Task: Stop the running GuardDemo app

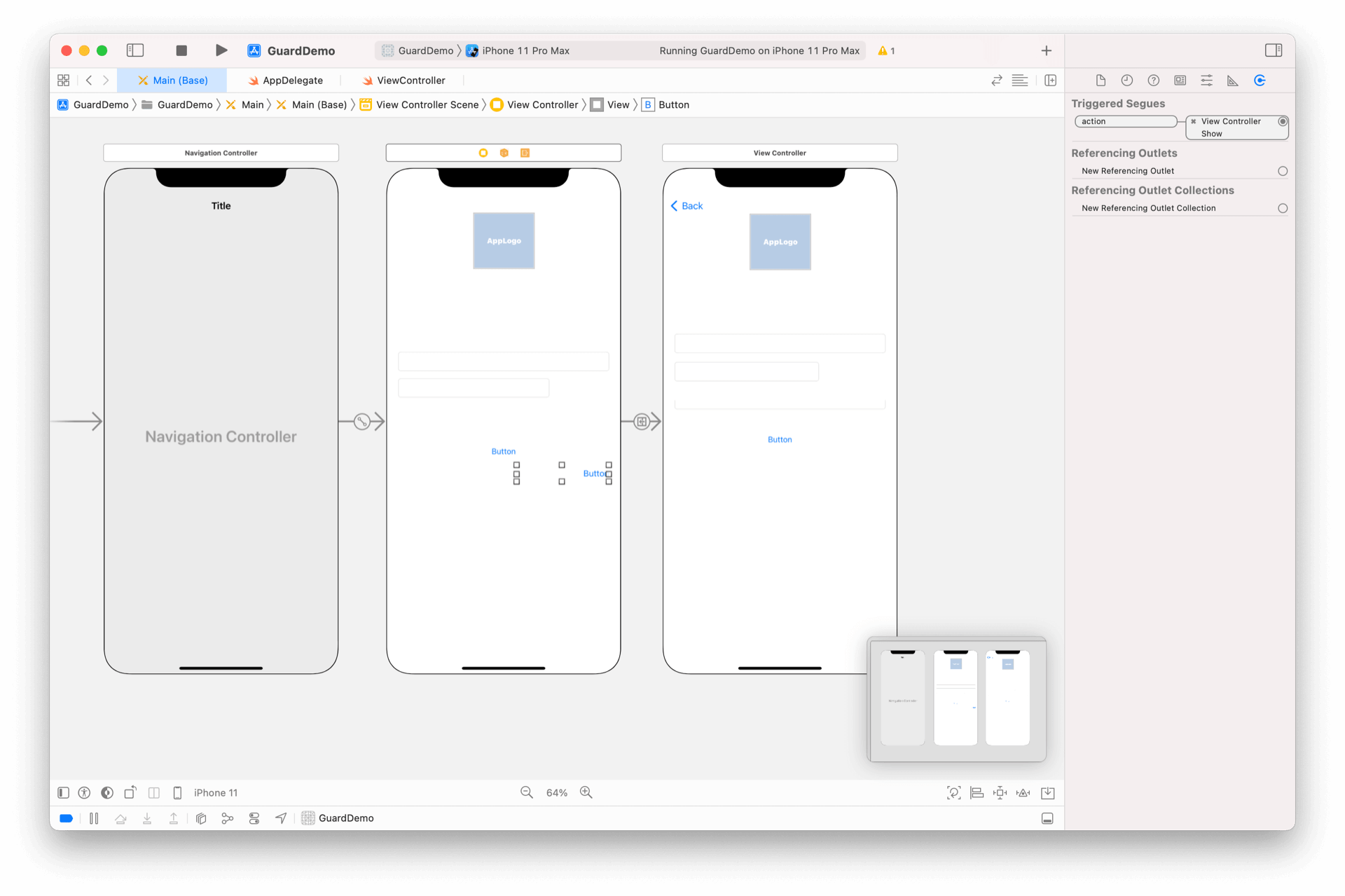Action: click(181, 50)
